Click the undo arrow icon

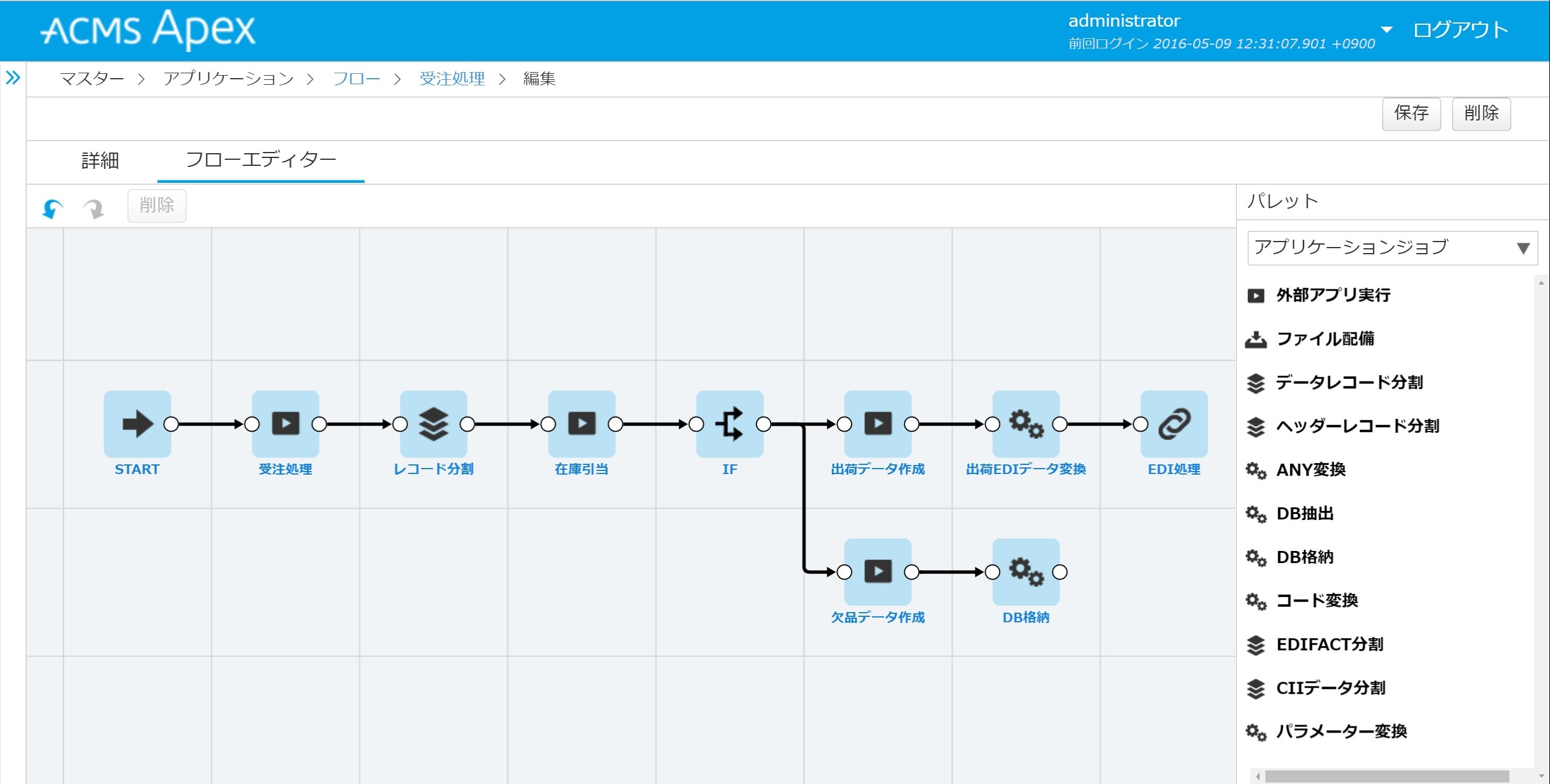pyautogui.click(x=53, y=208)
